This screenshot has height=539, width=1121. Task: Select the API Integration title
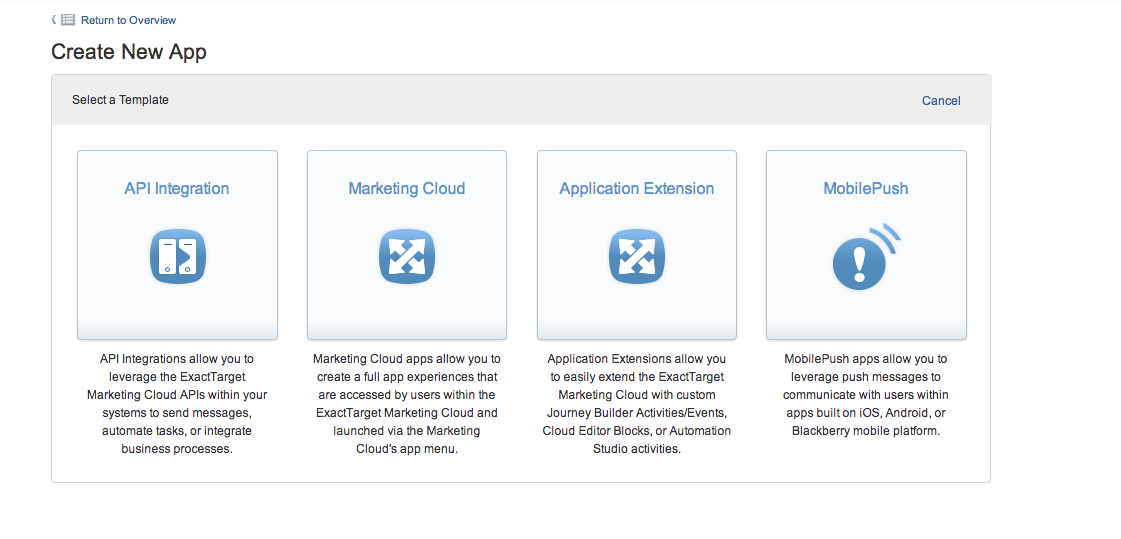(177, 189)
